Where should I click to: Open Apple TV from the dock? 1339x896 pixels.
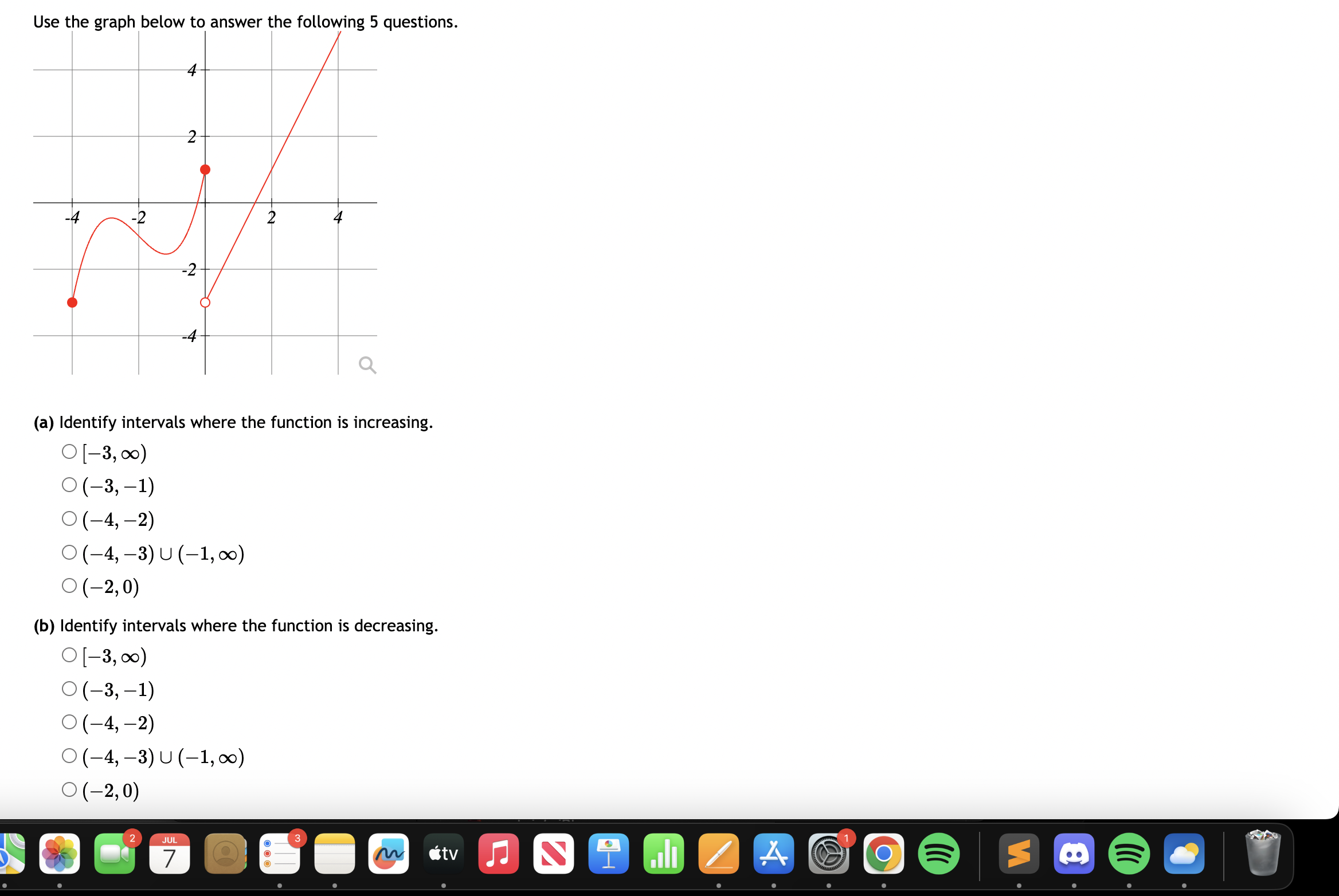(443, 854)
